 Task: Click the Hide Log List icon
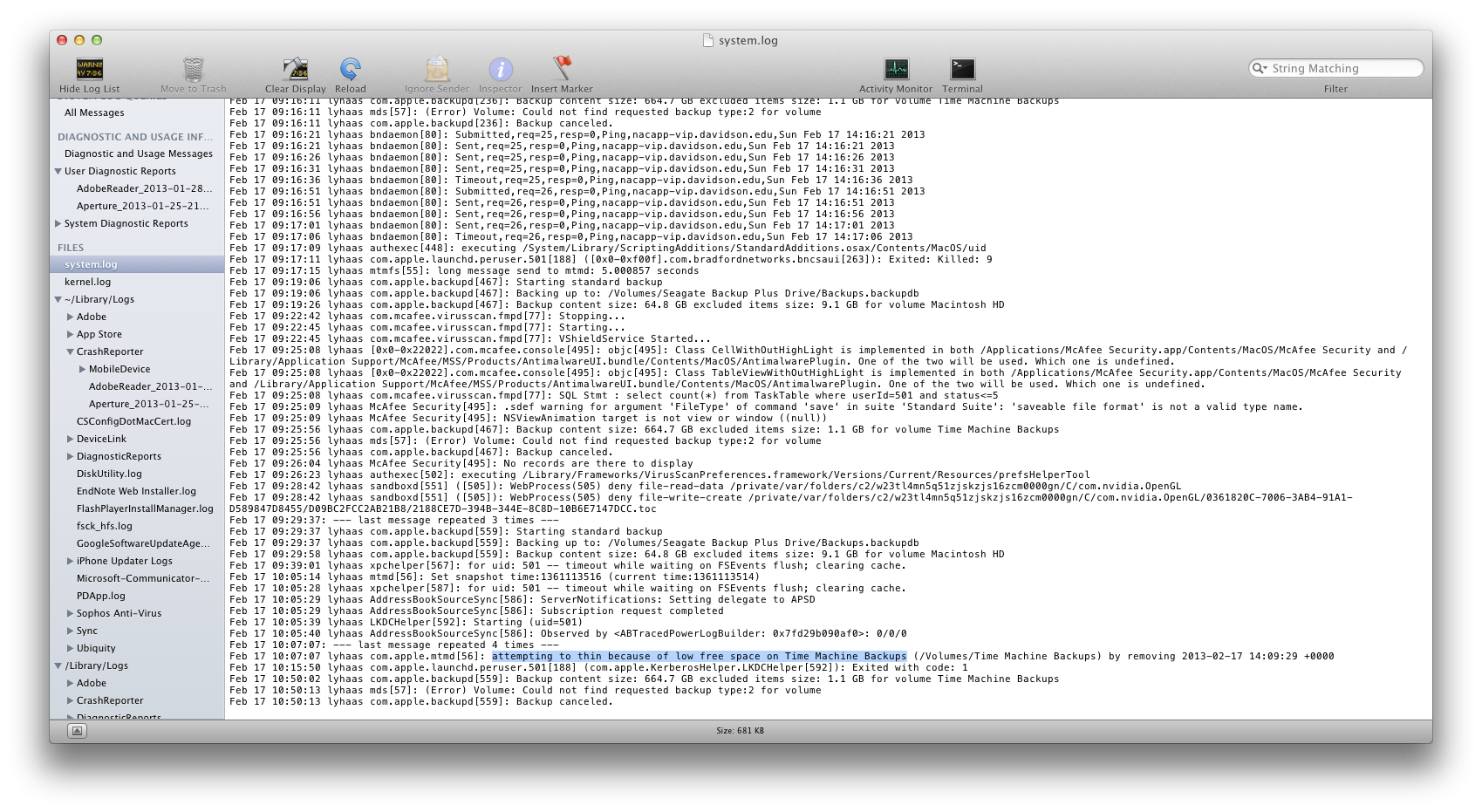(89, 69)
